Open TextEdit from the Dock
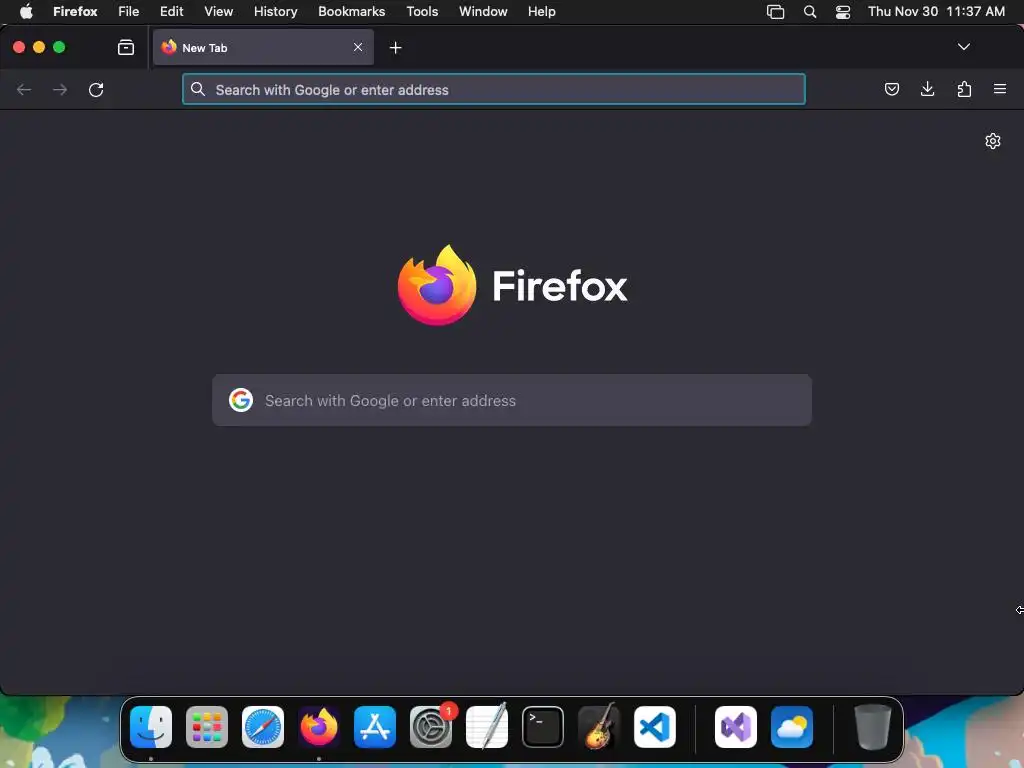Screen dimensions: 1024x768 click(487, 726)
